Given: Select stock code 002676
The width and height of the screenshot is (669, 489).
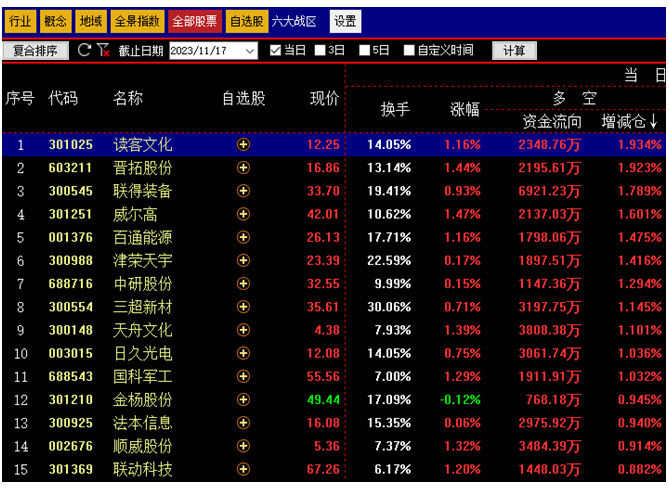Looking at the screenshot, I should 70,446.
